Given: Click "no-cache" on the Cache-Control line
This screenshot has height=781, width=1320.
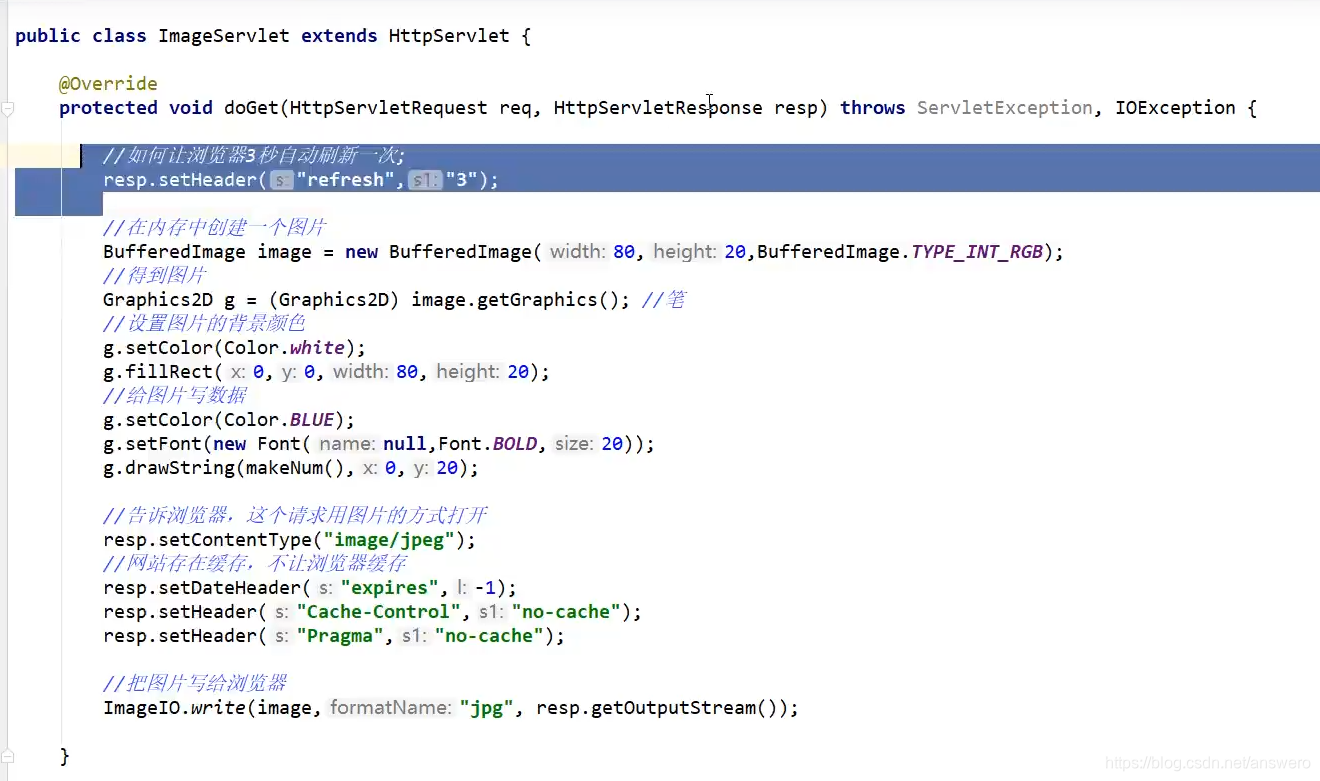Looking at the screenshot, I should [x=566, y=612].
